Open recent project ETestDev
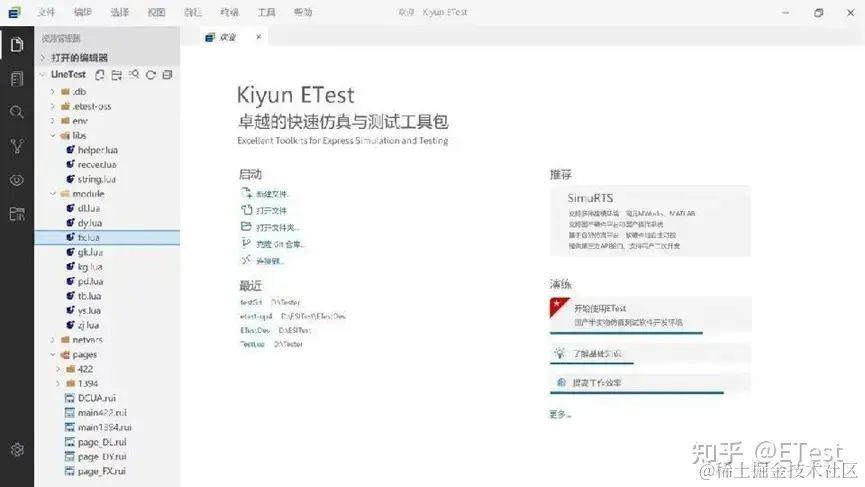This screenshot has height=487, width=865. pos(255,330)
